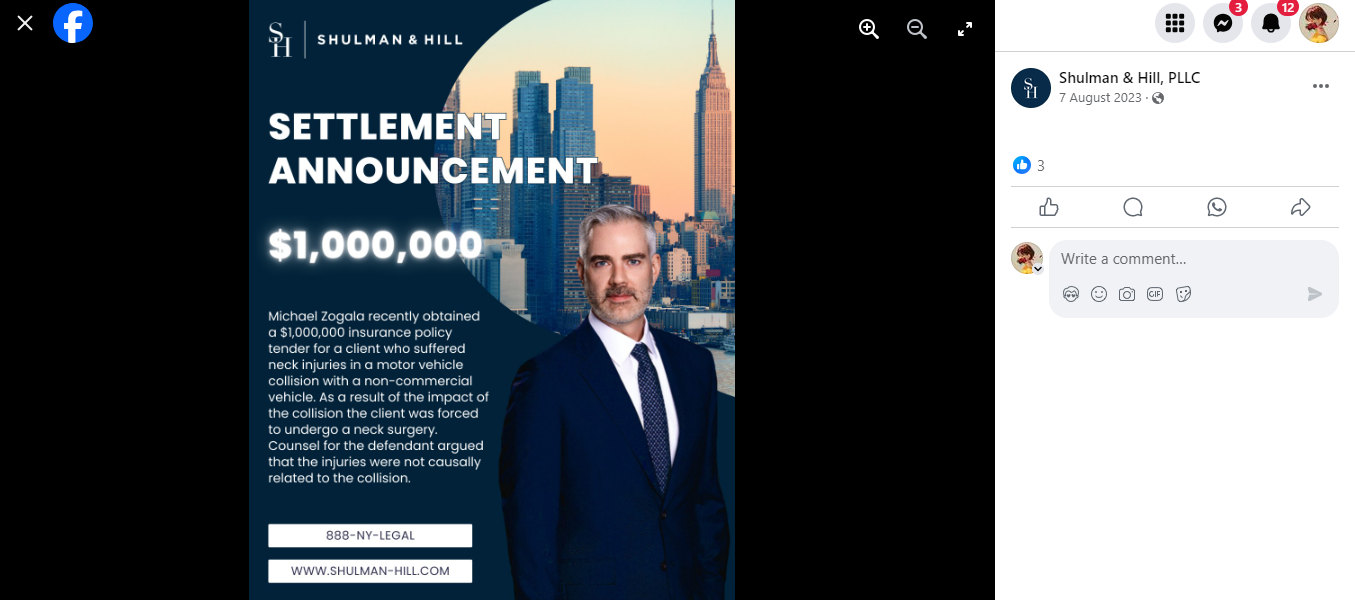Open the 7 August 2023 post timestamp
The image size is (1355, 600).
pos(1100,98)
